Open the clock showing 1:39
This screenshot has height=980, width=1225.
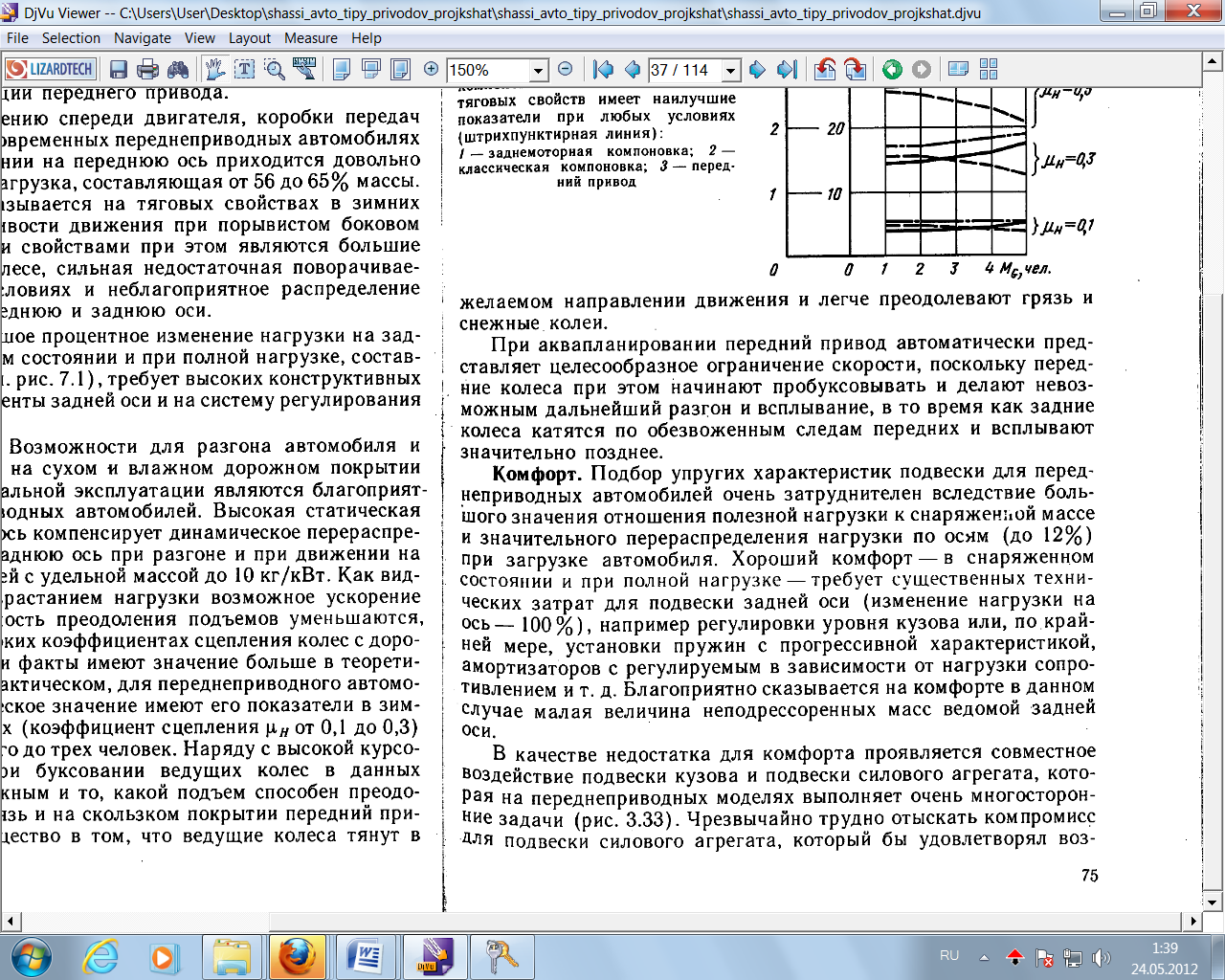point(1164,957)
